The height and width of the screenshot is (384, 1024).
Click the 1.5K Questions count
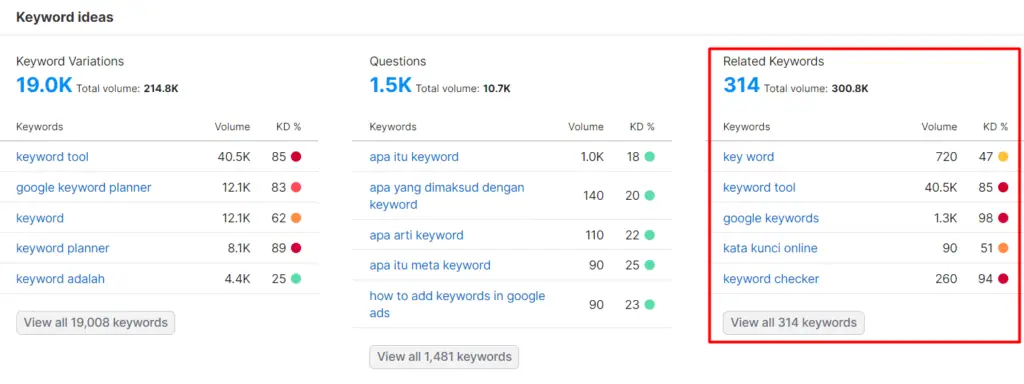(x=391, y=85)
